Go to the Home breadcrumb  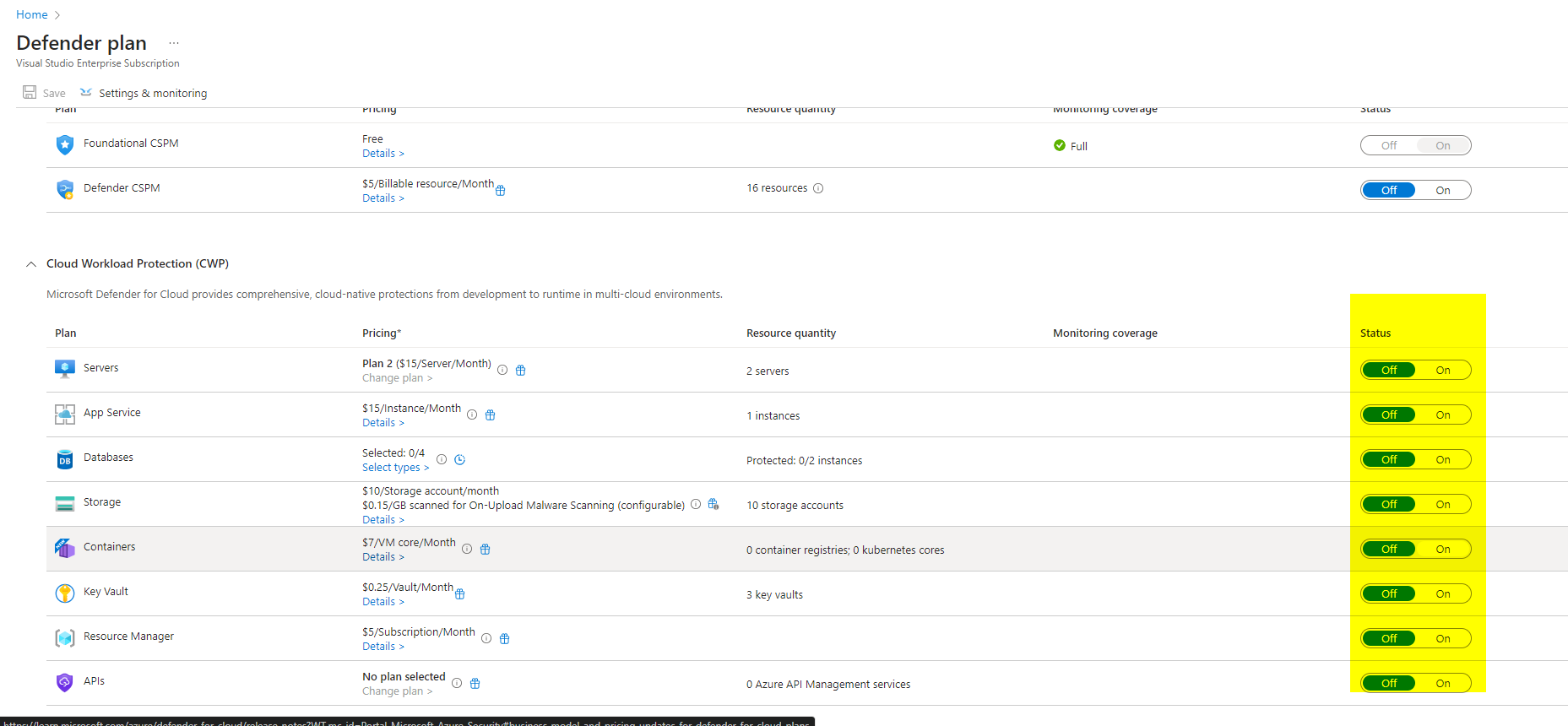click(32, 14)
